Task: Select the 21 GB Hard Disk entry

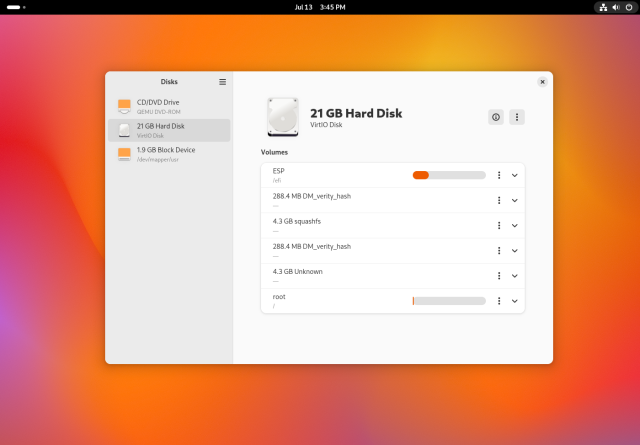Action: (168, 130)
